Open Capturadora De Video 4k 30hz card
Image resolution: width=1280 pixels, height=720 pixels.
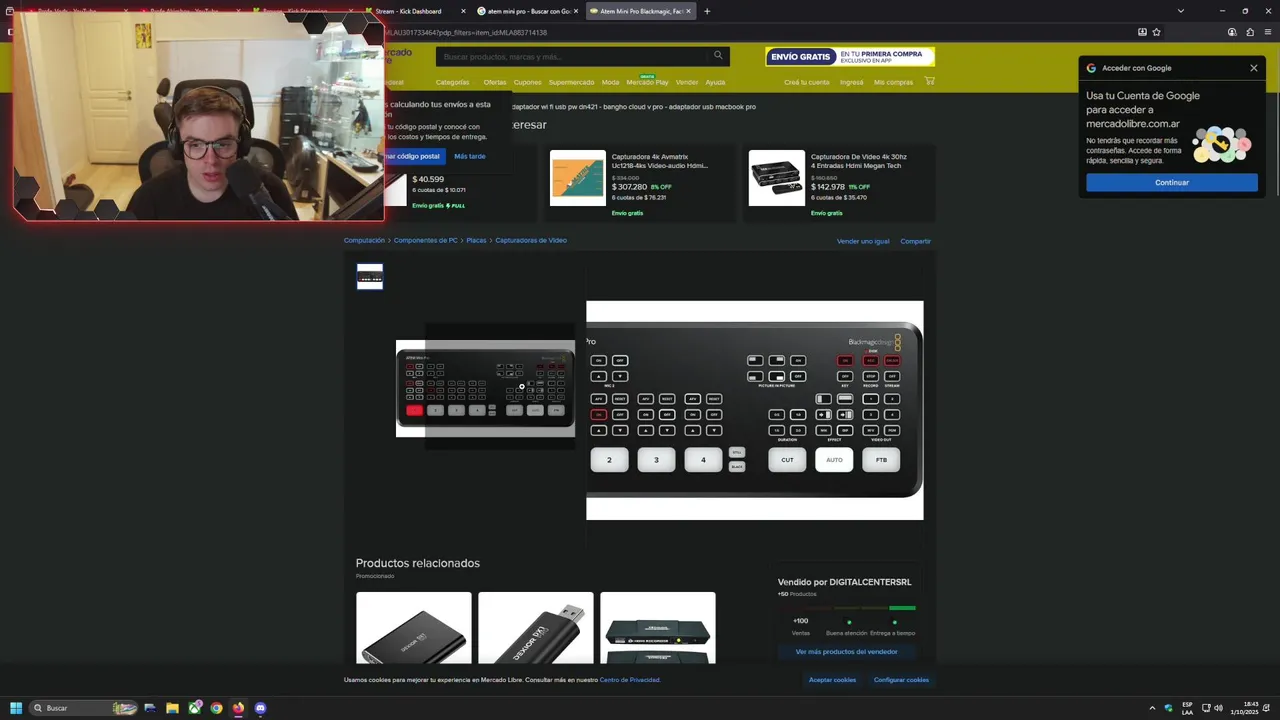point(839,184)
